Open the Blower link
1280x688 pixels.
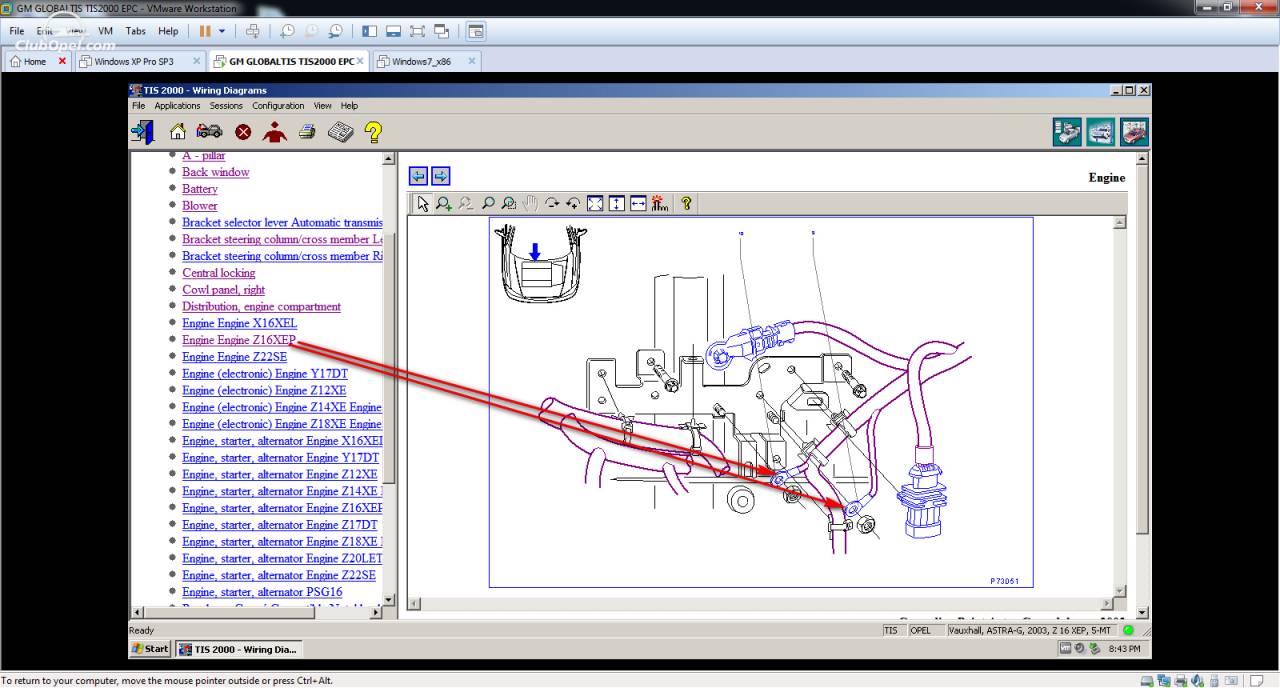pos(200,206)
